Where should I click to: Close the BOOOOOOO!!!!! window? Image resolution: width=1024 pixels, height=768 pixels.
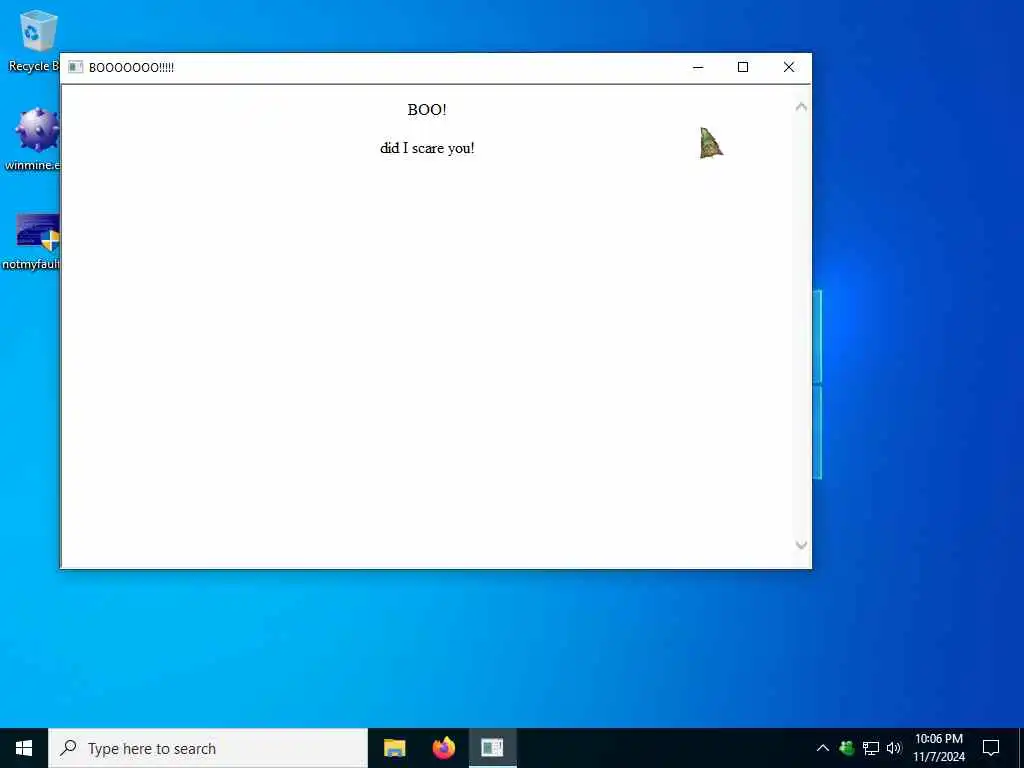788,67
